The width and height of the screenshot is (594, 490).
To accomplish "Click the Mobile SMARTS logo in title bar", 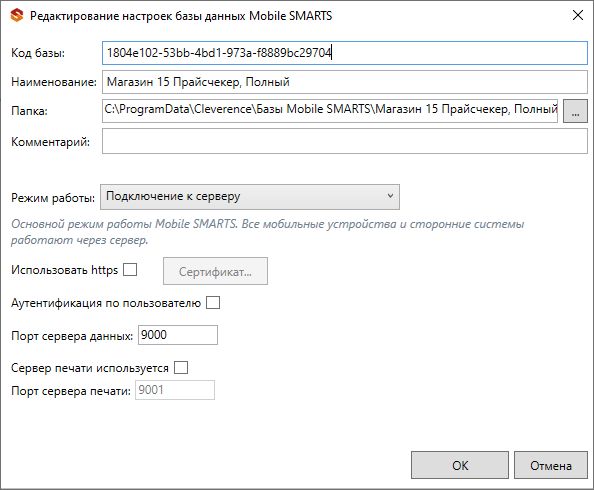I will [17, 16].
